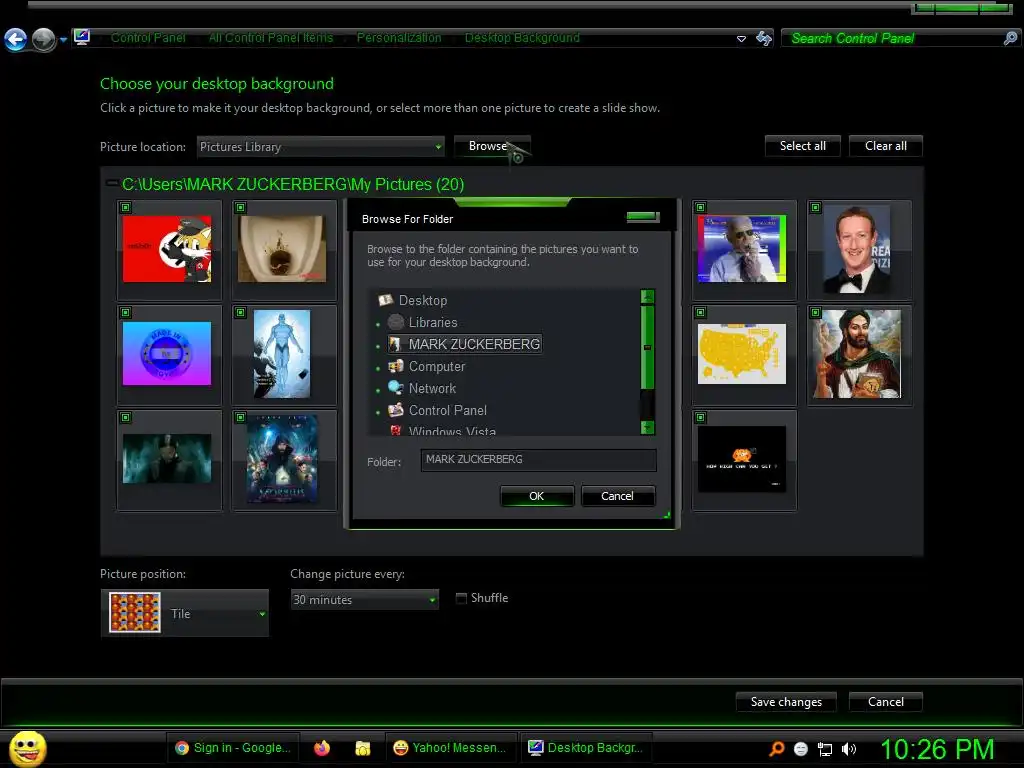The height and width of the screenshot is (768, 1024).
Task: Click the Libraries icon in the folder tree
Action: [396, 322]
